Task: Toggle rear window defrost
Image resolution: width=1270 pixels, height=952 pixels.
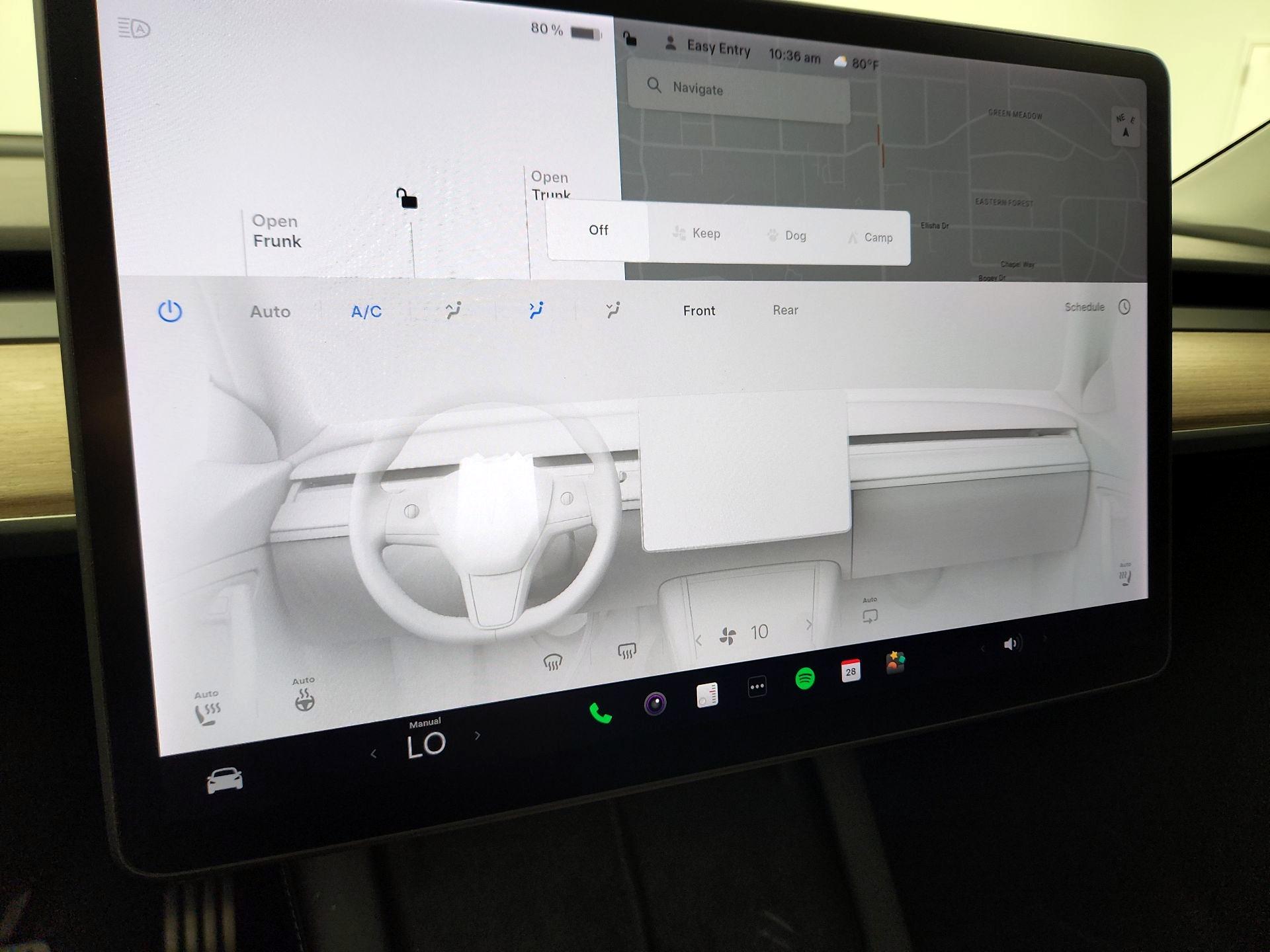Action: click(626, 651)
